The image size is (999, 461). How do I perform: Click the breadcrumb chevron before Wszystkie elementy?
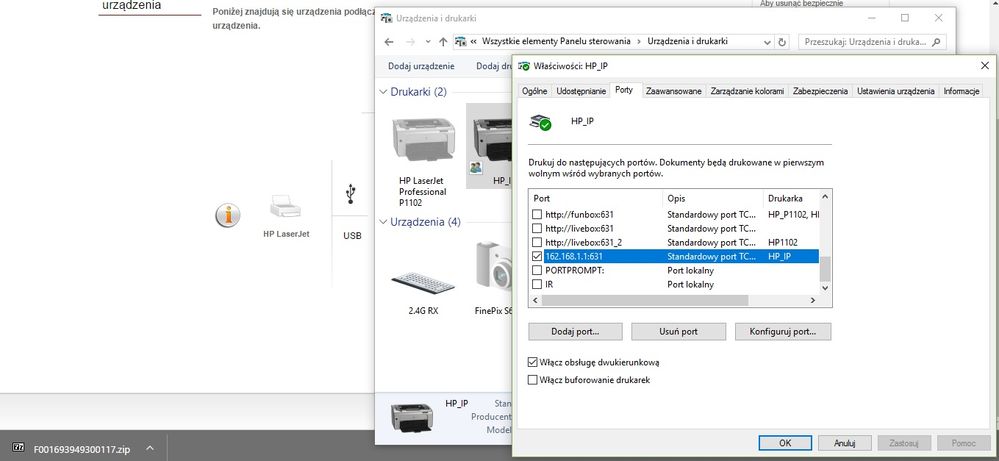point(473,41)
